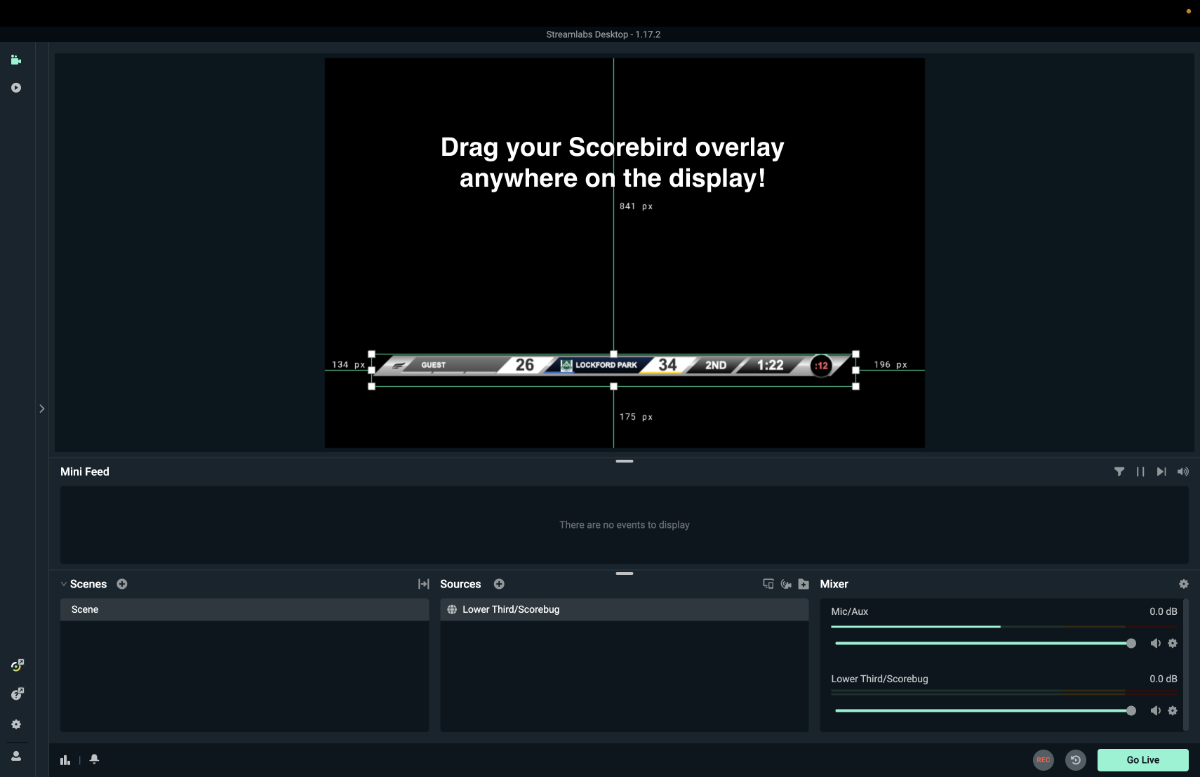Open the Editor view in the sidebar
Screen dimensions: 1200x777
16,60
